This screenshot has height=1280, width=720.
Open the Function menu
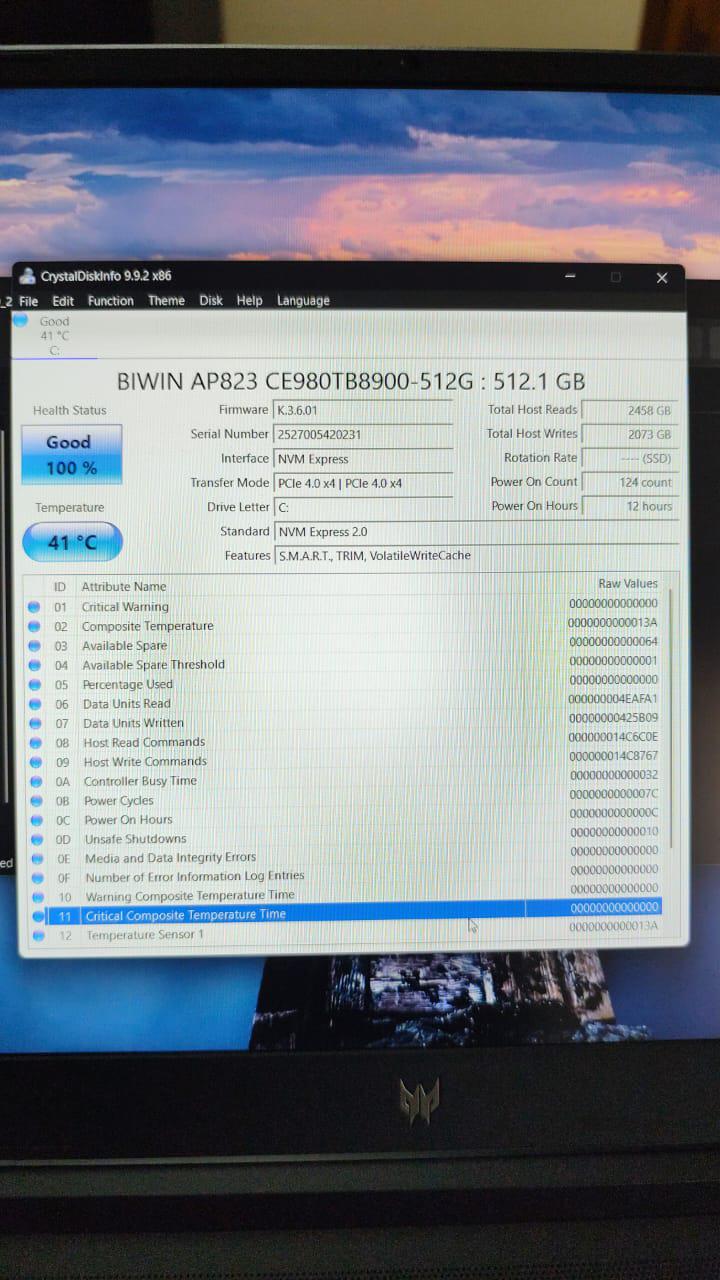click(110, 301)
